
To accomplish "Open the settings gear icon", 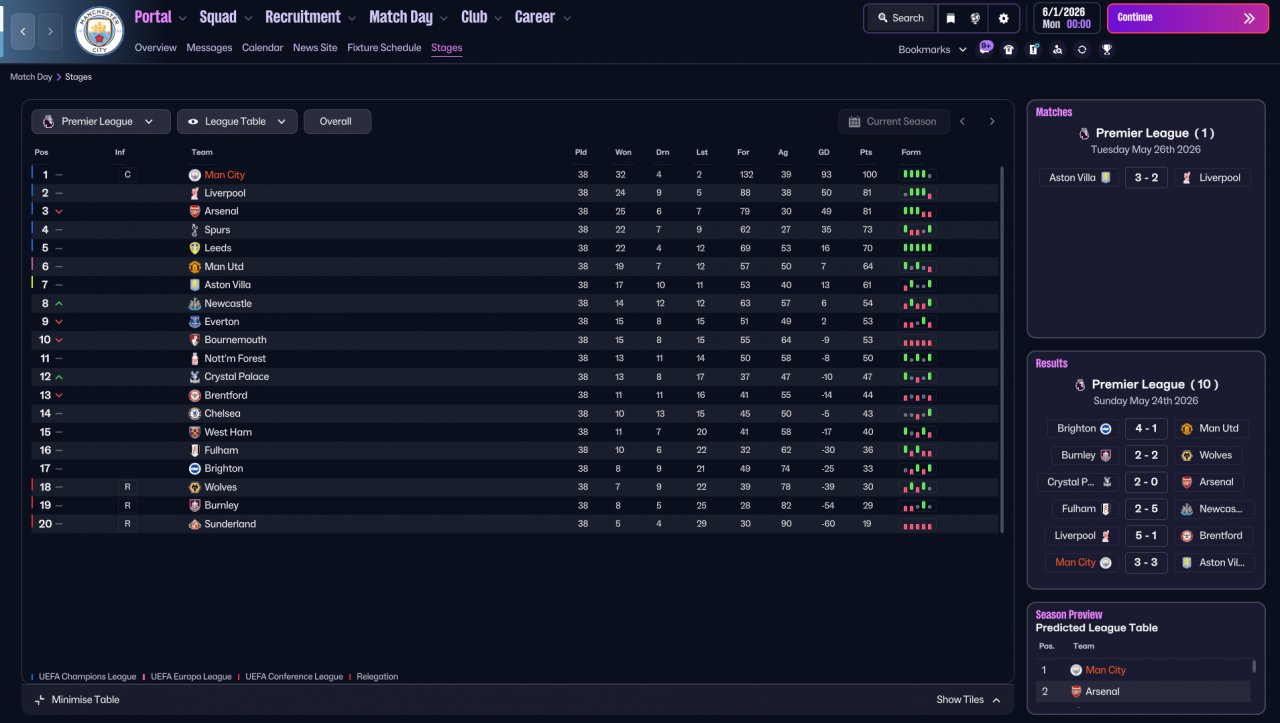I will pos(1003,18).
